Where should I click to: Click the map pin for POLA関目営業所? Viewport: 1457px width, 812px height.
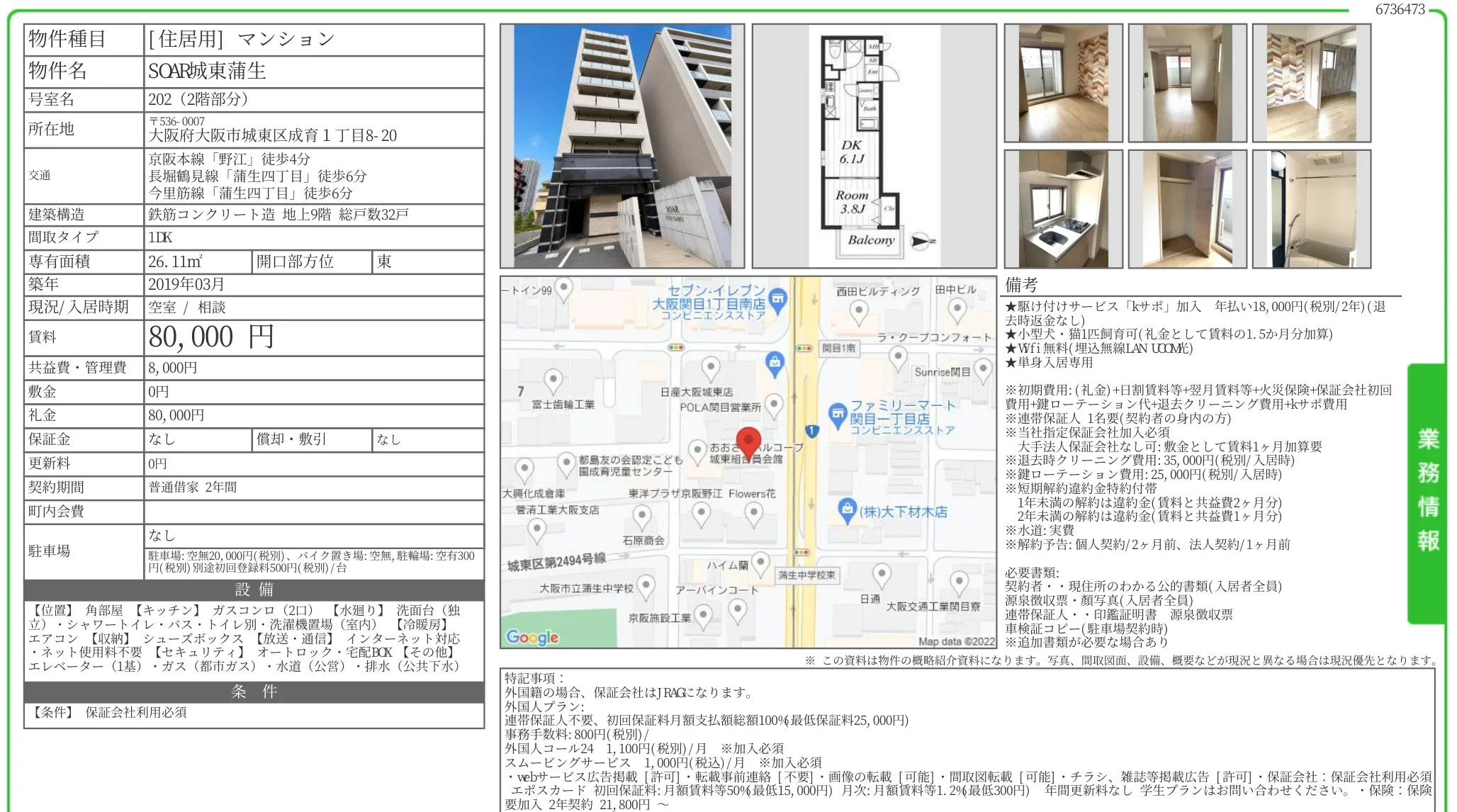[x=775, y=406]
